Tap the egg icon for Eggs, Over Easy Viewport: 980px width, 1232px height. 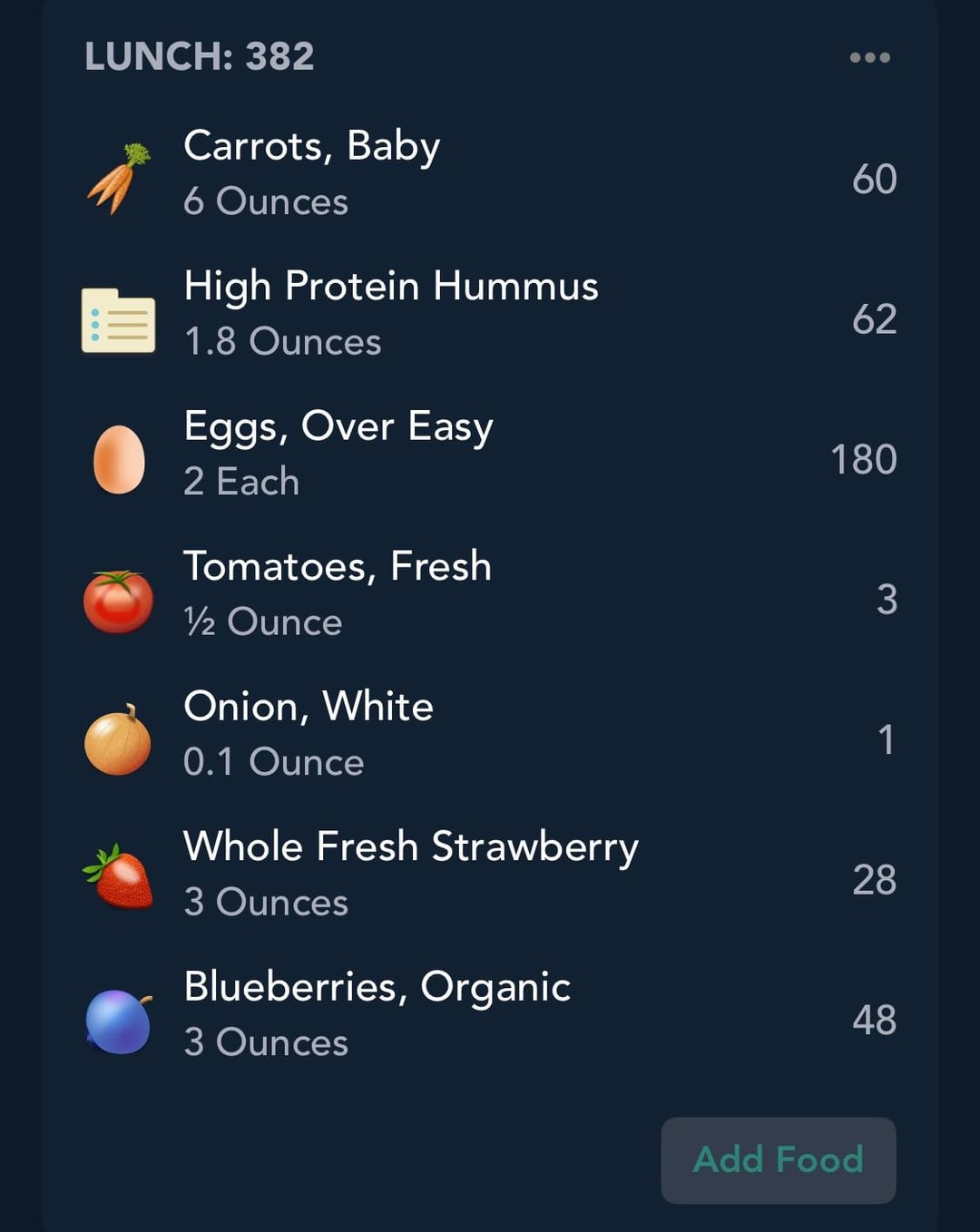119,460
